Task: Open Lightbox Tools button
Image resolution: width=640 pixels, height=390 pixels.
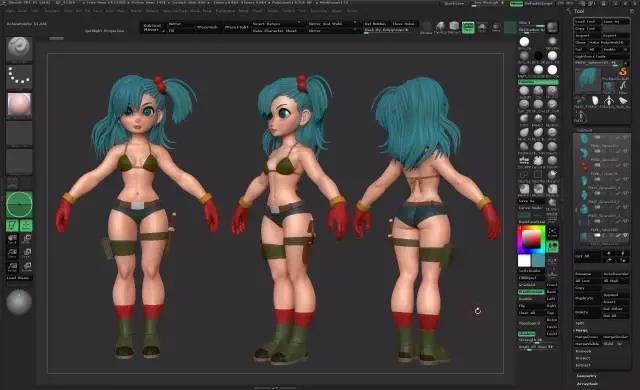Action: 602,56
